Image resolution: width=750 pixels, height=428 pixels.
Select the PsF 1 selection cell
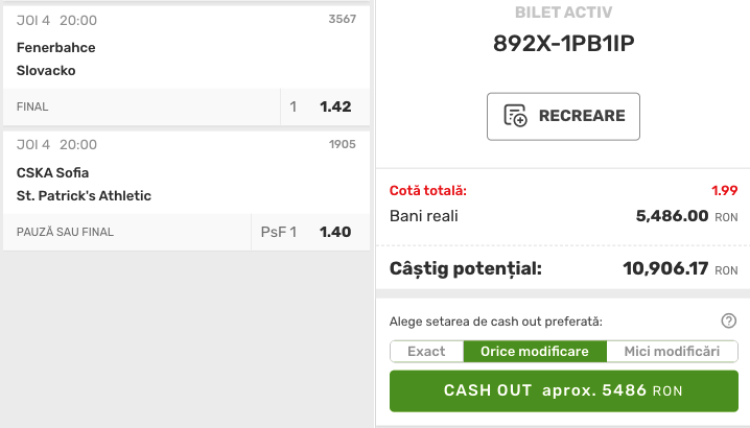278,232
